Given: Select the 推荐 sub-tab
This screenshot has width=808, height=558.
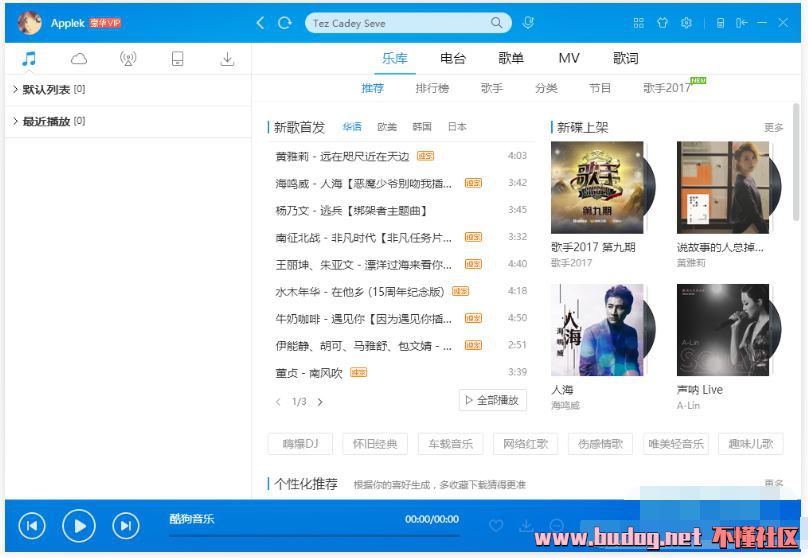Looking at the screenshot, I should (373, 88).
